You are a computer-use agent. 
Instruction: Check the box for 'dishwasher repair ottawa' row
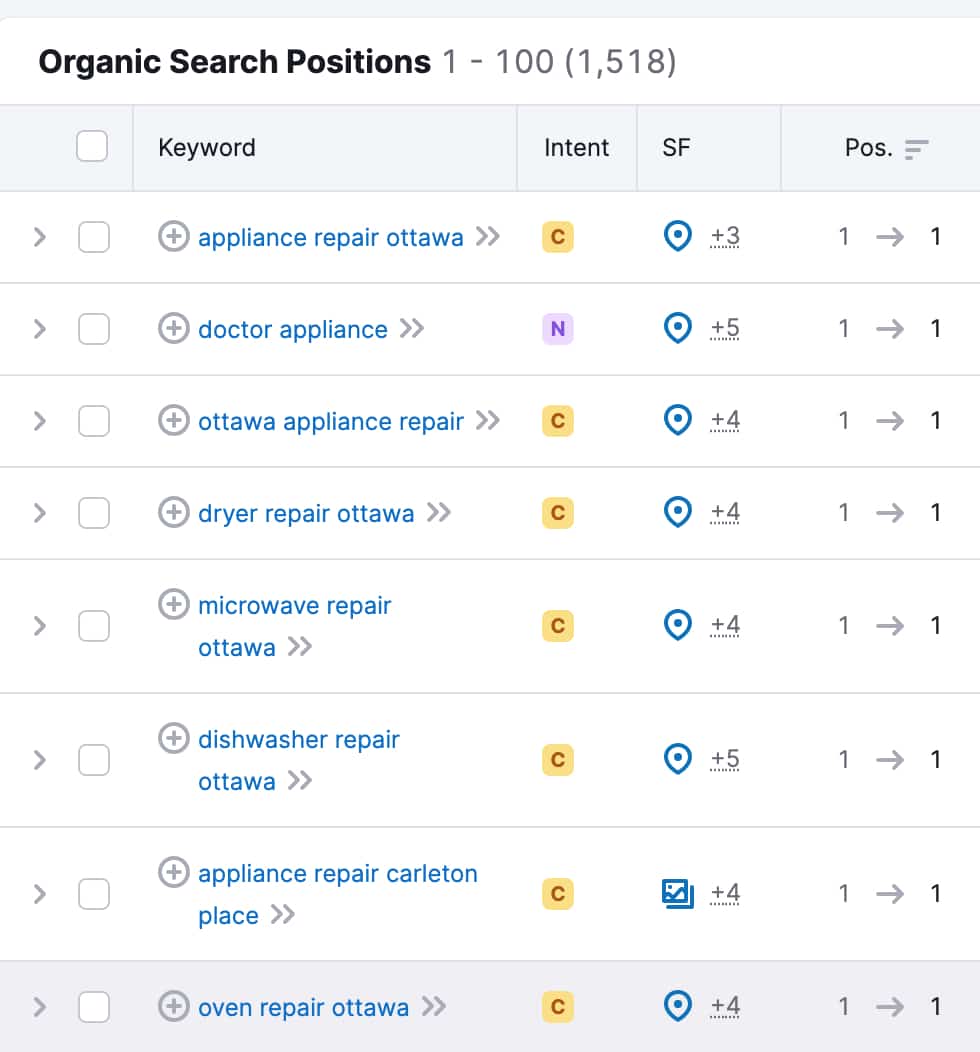point(94,759)
